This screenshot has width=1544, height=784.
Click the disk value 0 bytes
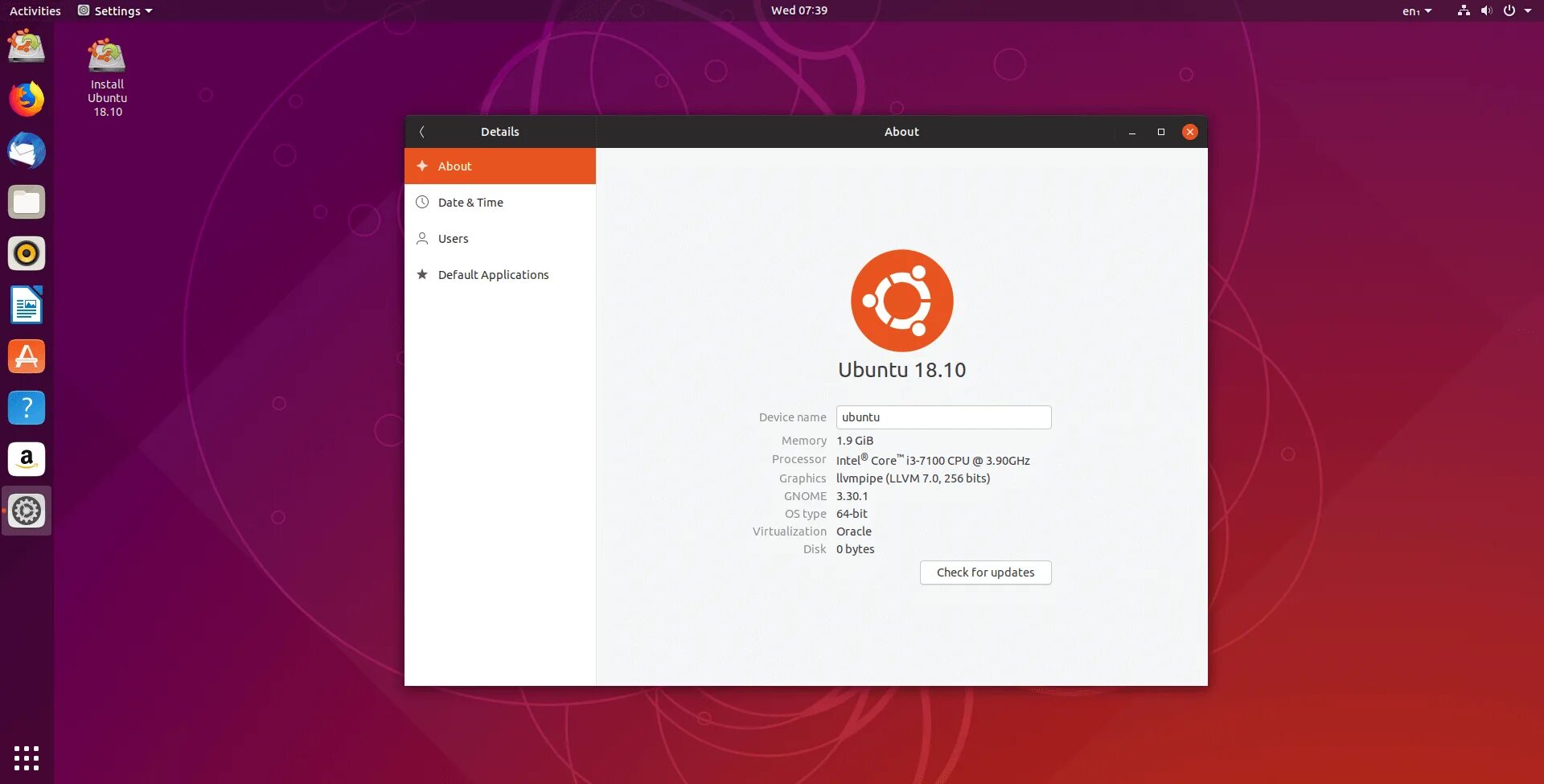click(x=856, y=549)
